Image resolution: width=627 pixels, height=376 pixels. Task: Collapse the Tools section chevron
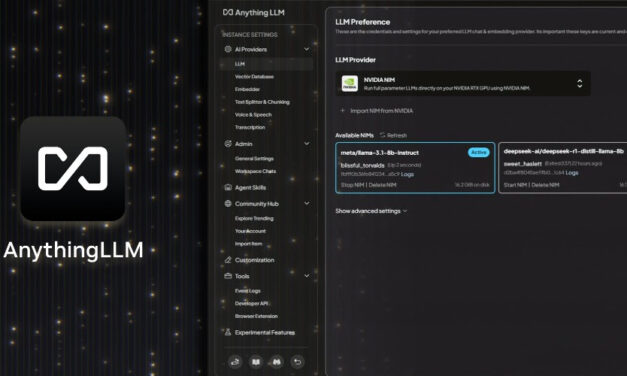click(307, 276)
